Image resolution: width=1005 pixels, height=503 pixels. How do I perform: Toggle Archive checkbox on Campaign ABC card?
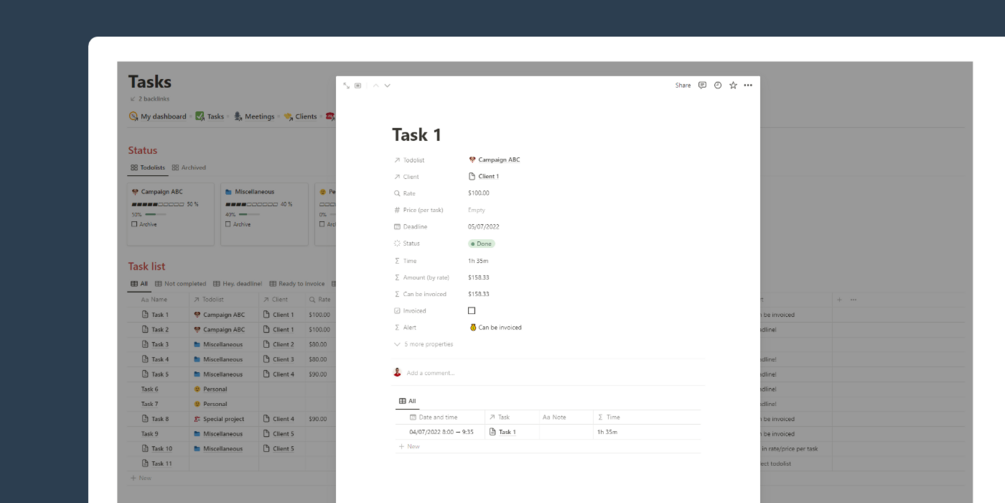134,224
